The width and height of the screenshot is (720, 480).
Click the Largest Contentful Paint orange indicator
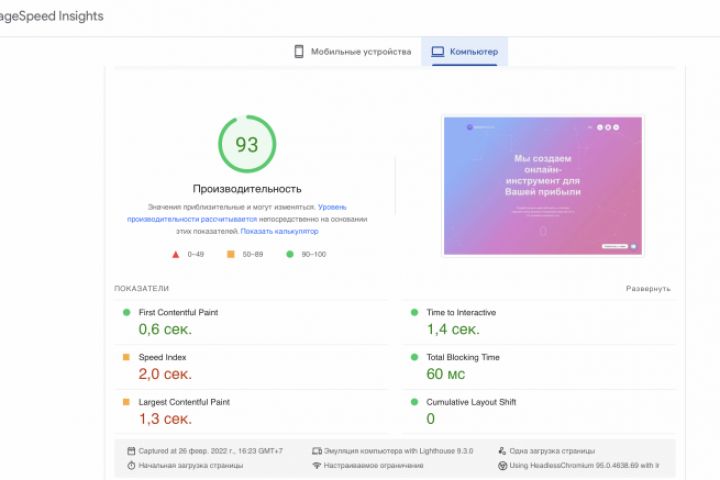click(x=127, y=402)
